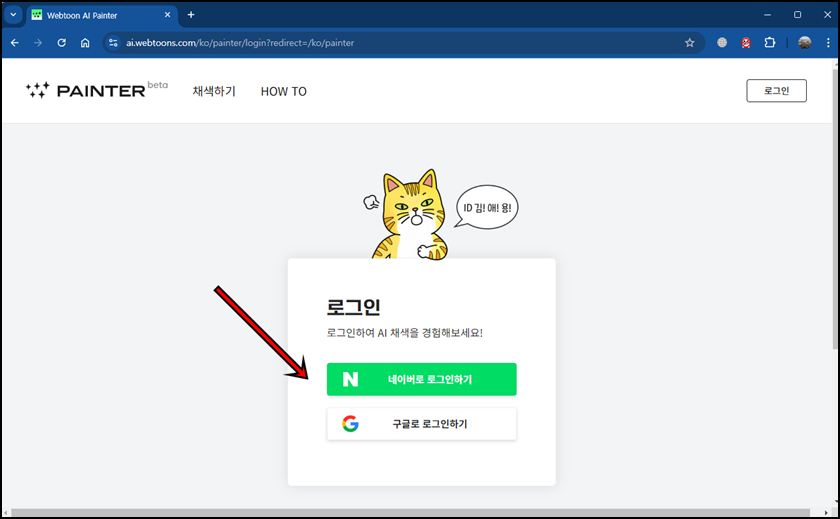Select the Webtoon AI Painter tab
This screenshot has width=840, height=519.
tap(102, 16)
